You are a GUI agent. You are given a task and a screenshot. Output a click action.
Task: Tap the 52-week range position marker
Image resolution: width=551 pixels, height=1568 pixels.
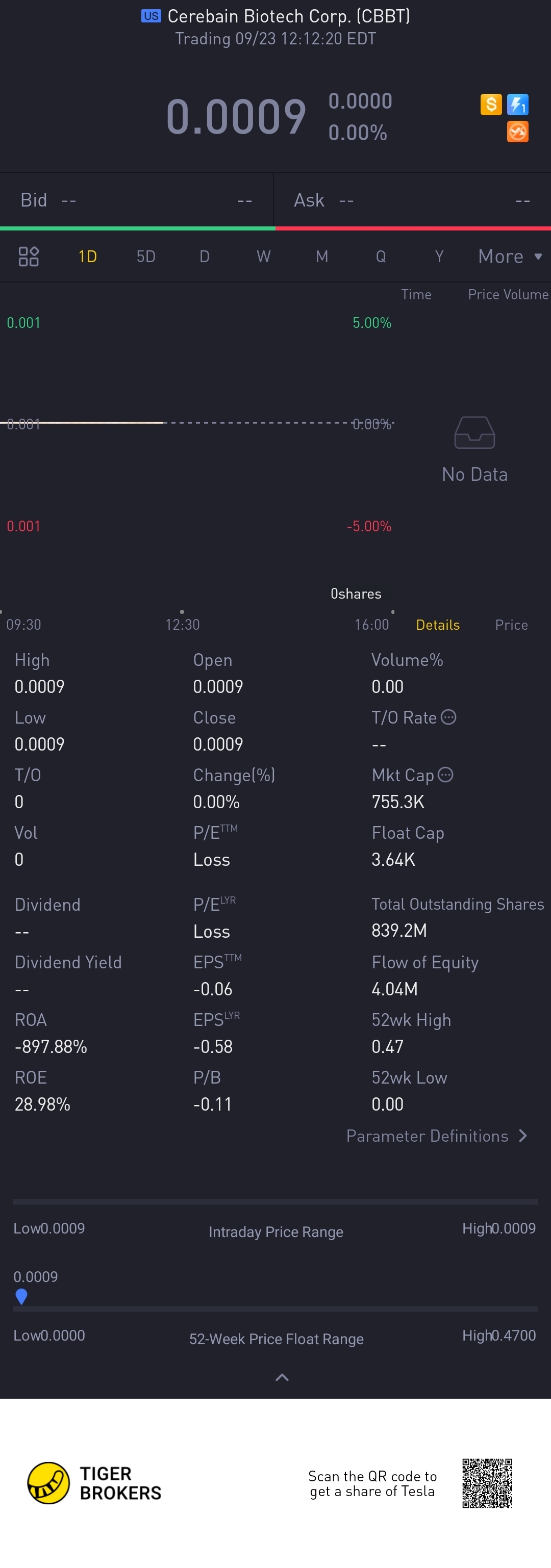point(21,1297)
